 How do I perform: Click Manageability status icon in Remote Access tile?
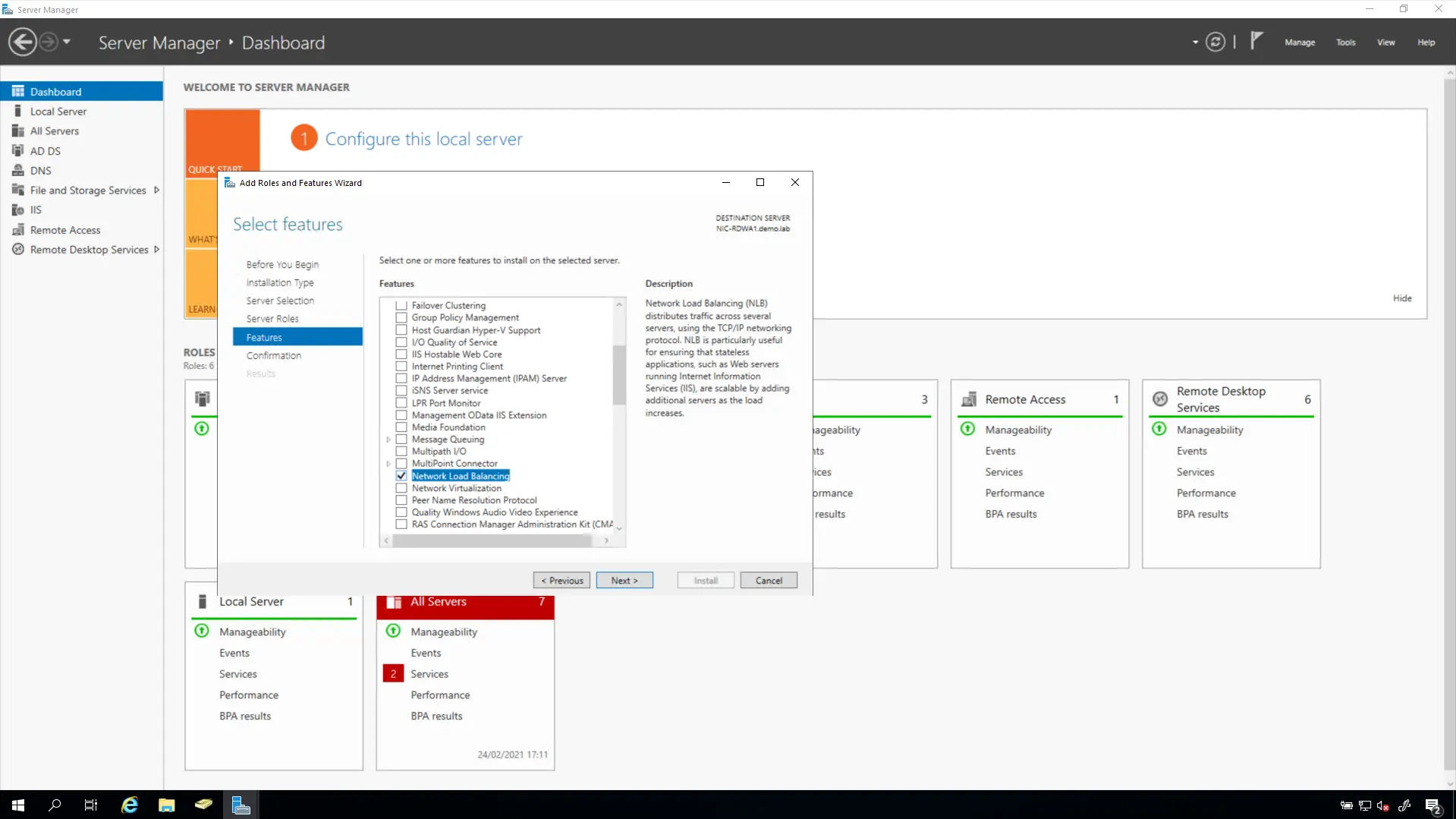coord(968,429)
